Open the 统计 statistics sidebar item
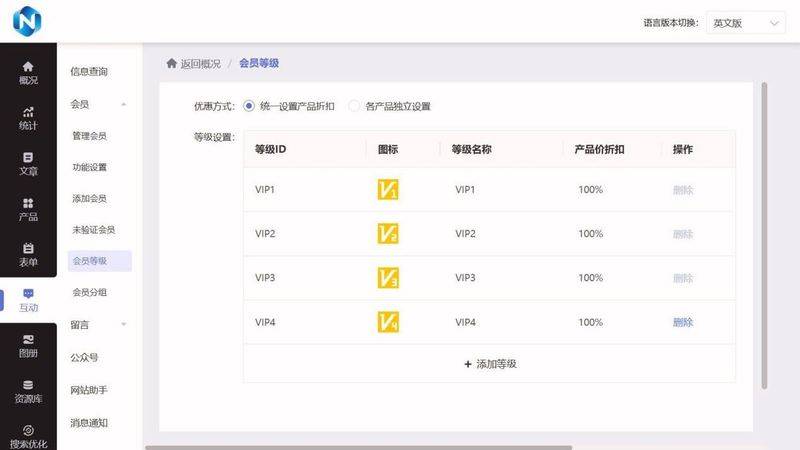Screen dimensions: 800x450 point(28,118)
